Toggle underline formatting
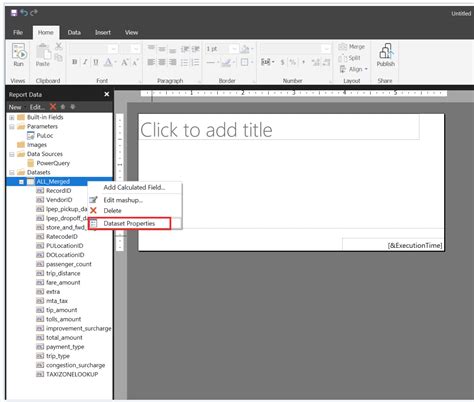 (96, 62)
